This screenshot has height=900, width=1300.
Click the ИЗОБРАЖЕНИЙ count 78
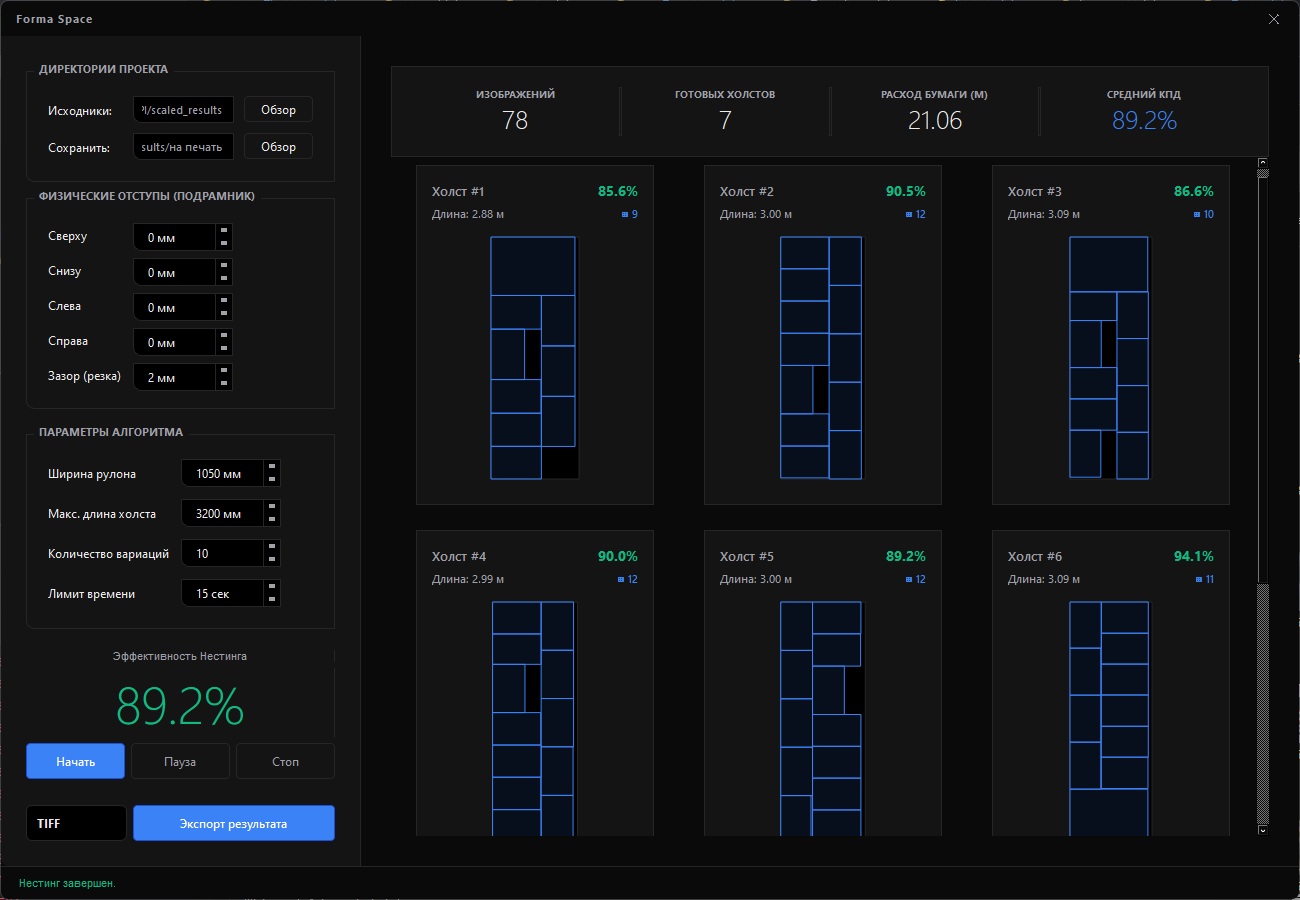pyautogui.click(x=515, y=121)
